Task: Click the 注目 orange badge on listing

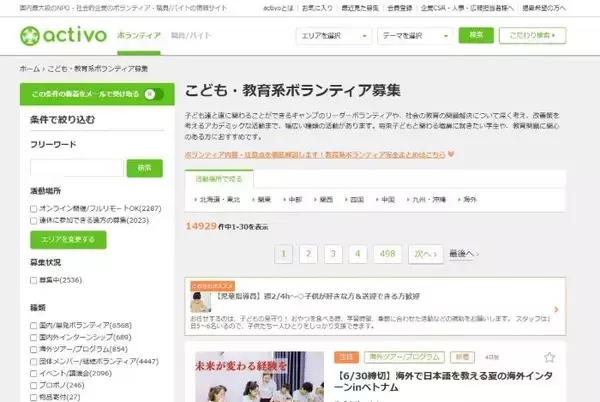Action: pyautogui.click(x=346, y=357)
